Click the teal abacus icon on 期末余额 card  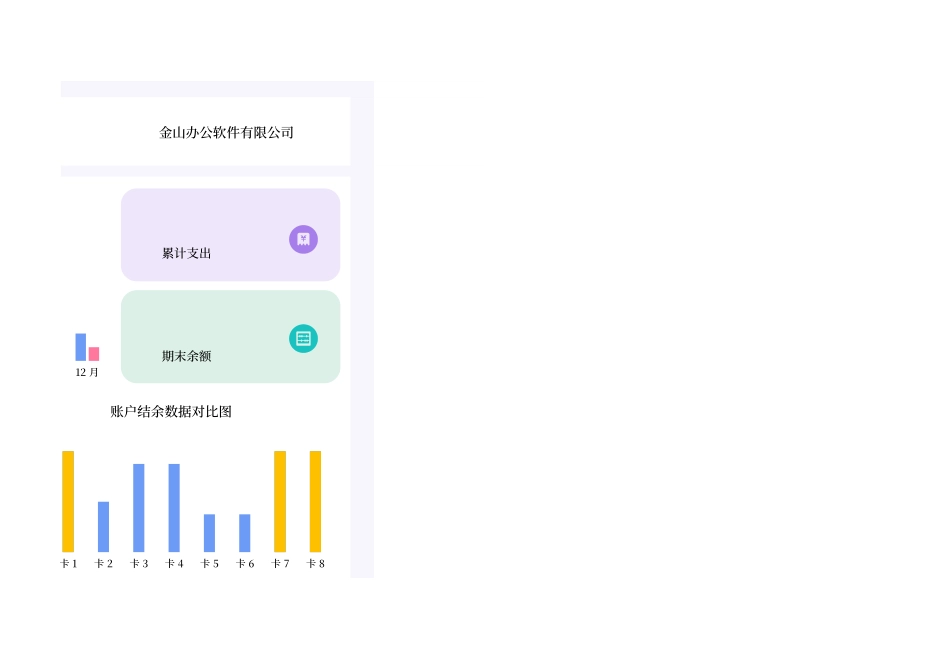(x=303, y=338)
